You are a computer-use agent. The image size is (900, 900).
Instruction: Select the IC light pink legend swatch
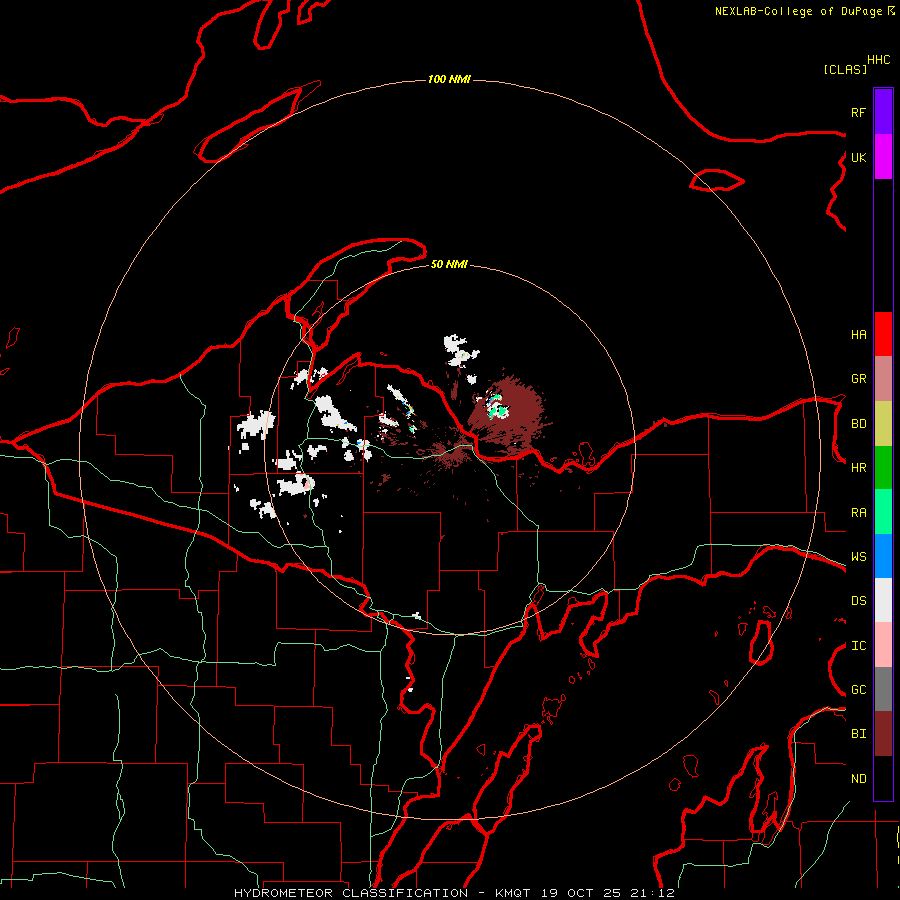[x=883, y=645]
